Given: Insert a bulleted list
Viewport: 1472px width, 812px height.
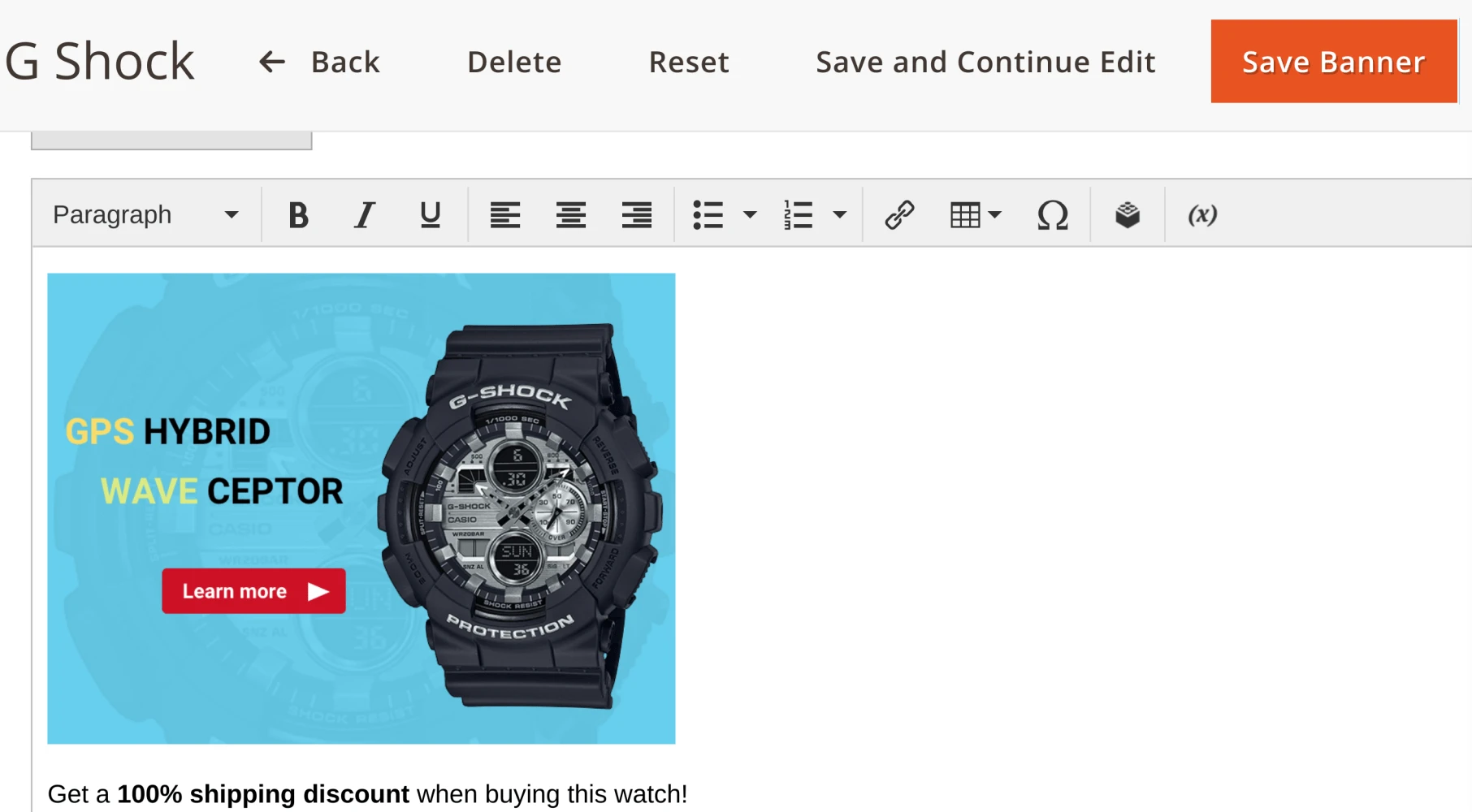Looking at the screenshot, I should tap(708, 215).
